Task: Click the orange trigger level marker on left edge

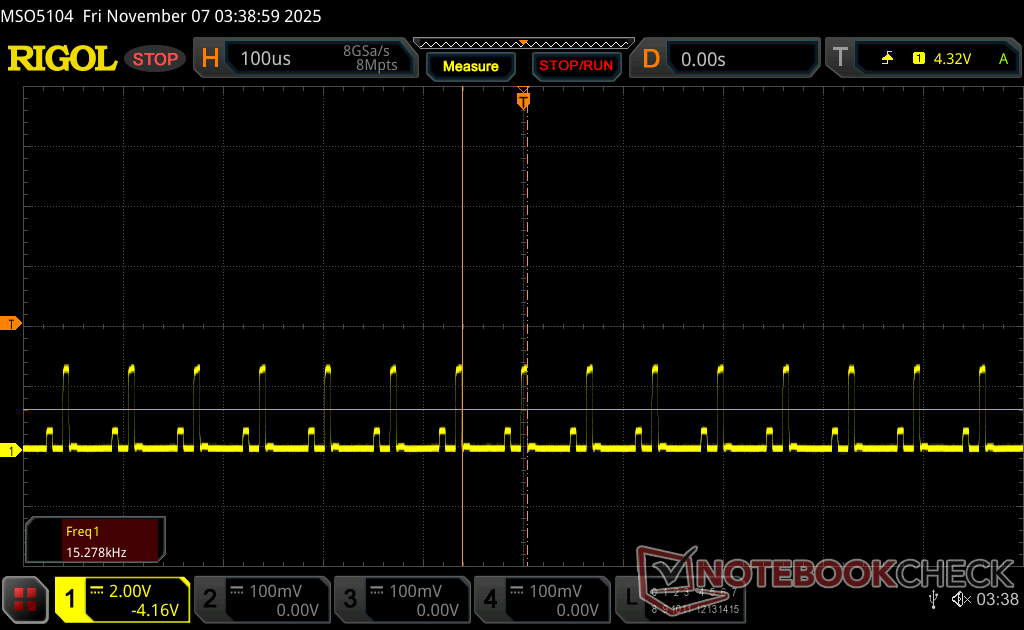Action: [11, 323]
